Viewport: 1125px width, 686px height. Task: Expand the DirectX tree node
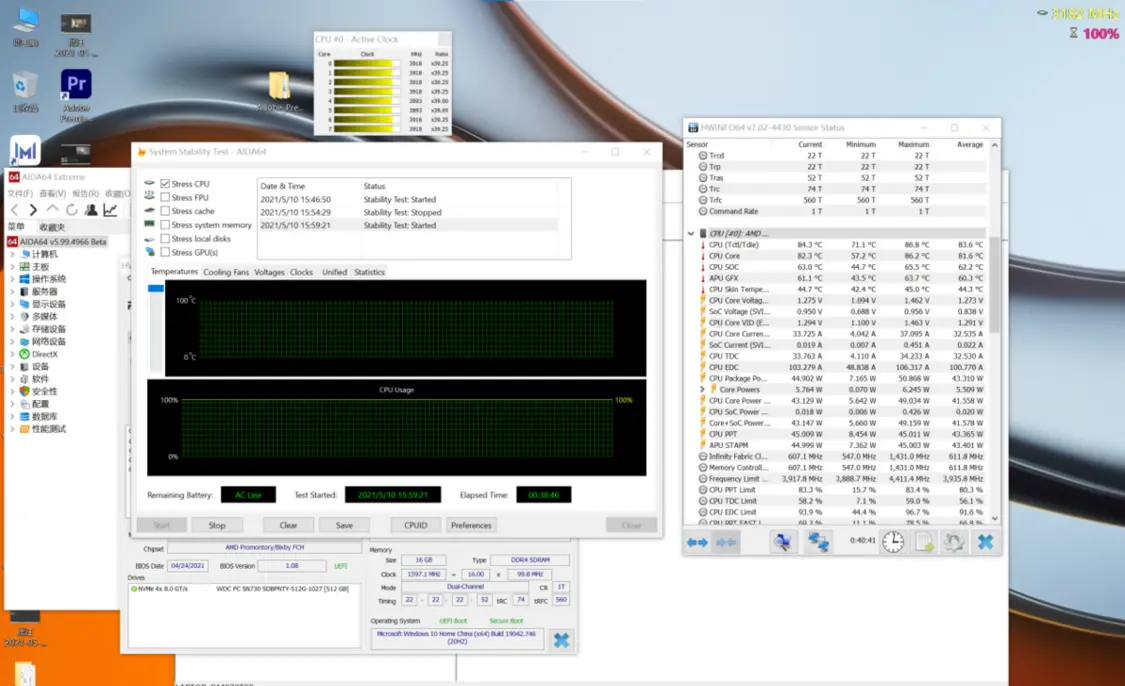(13, 354)
